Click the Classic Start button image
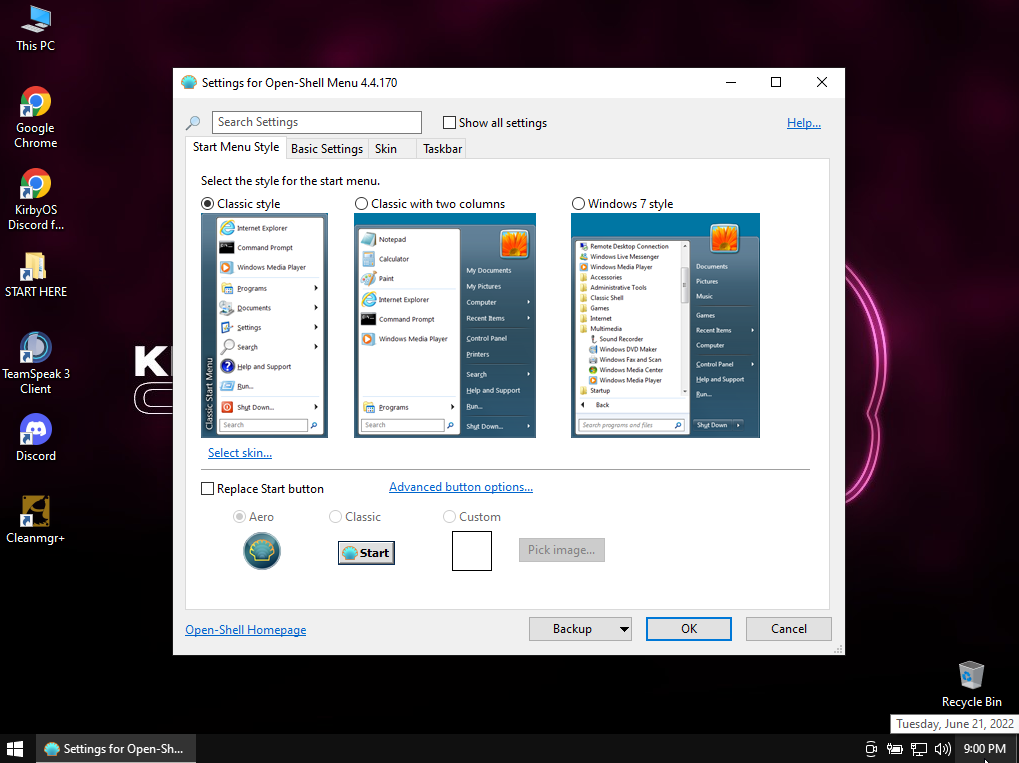 click(366, 552)
